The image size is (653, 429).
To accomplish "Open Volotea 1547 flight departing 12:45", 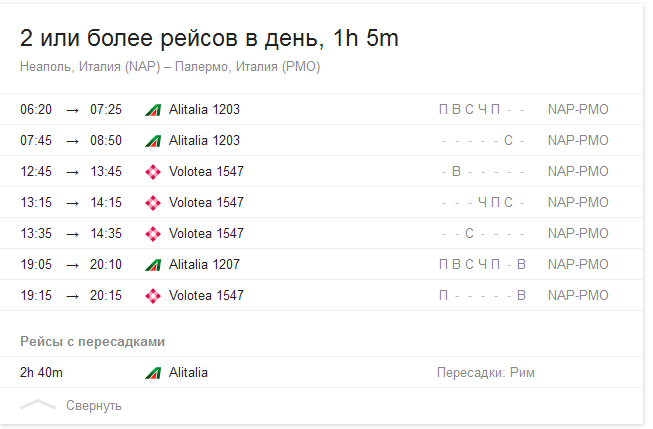I will point(206,172).
